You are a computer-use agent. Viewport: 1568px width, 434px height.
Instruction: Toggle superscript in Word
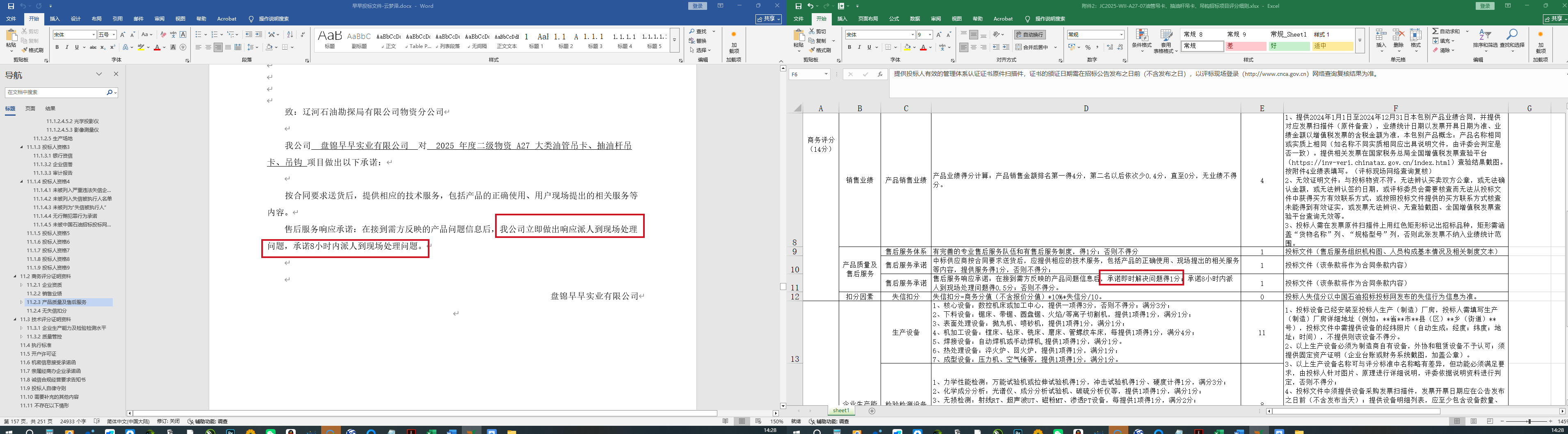113,48
